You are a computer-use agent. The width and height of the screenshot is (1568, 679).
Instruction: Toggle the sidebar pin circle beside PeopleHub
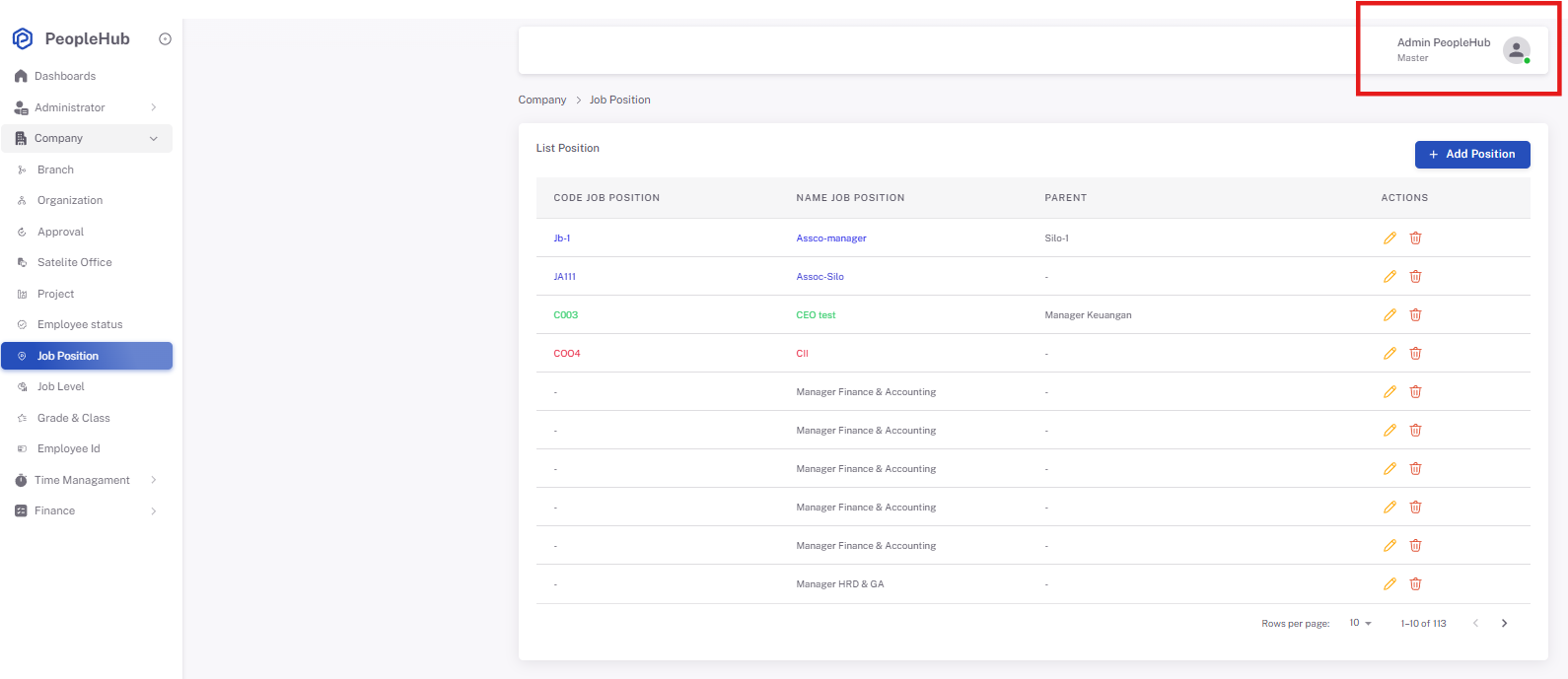(x=165, y=39)
